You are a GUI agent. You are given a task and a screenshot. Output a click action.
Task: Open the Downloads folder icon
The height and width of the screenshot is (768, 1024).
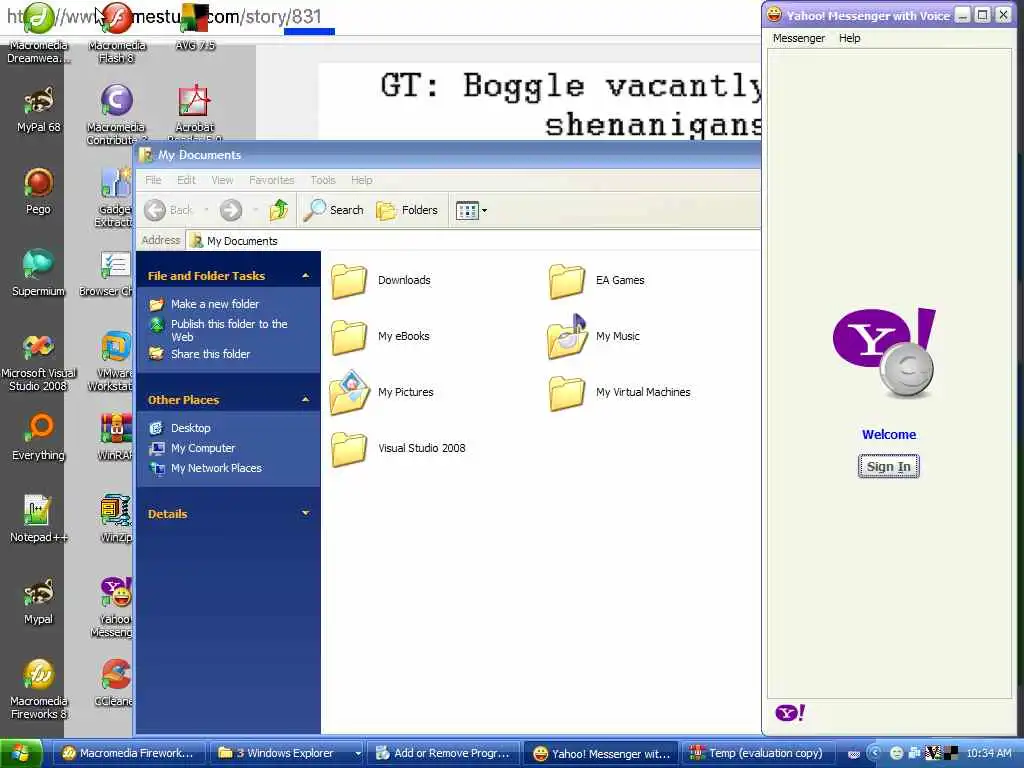[x=349, y=281]
